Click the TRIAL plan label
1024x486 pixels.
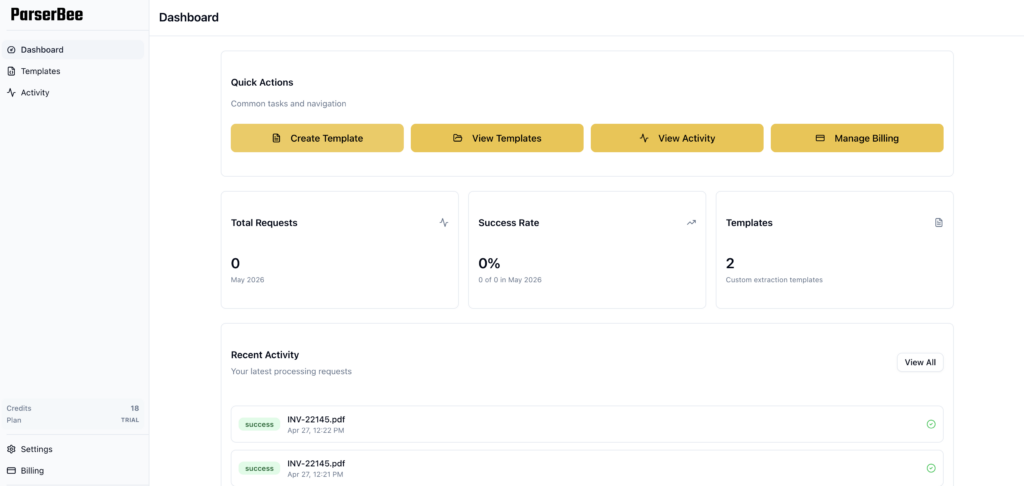130,420
